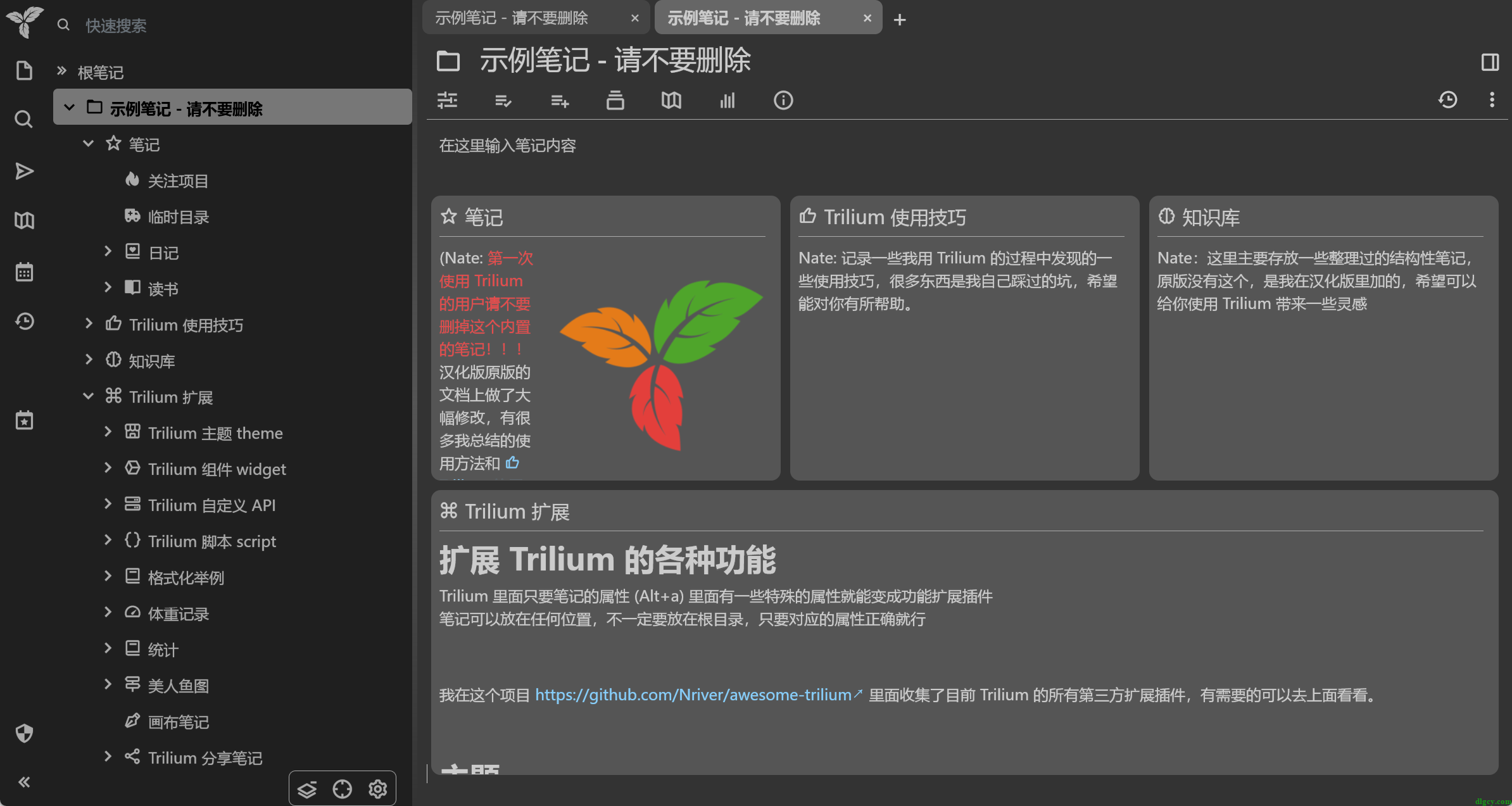The height and width of the screenshot is (806, 1512).
Task: Open recent changes clock icon in launcher
Action: pyautogui.click(x=24, y=322)
